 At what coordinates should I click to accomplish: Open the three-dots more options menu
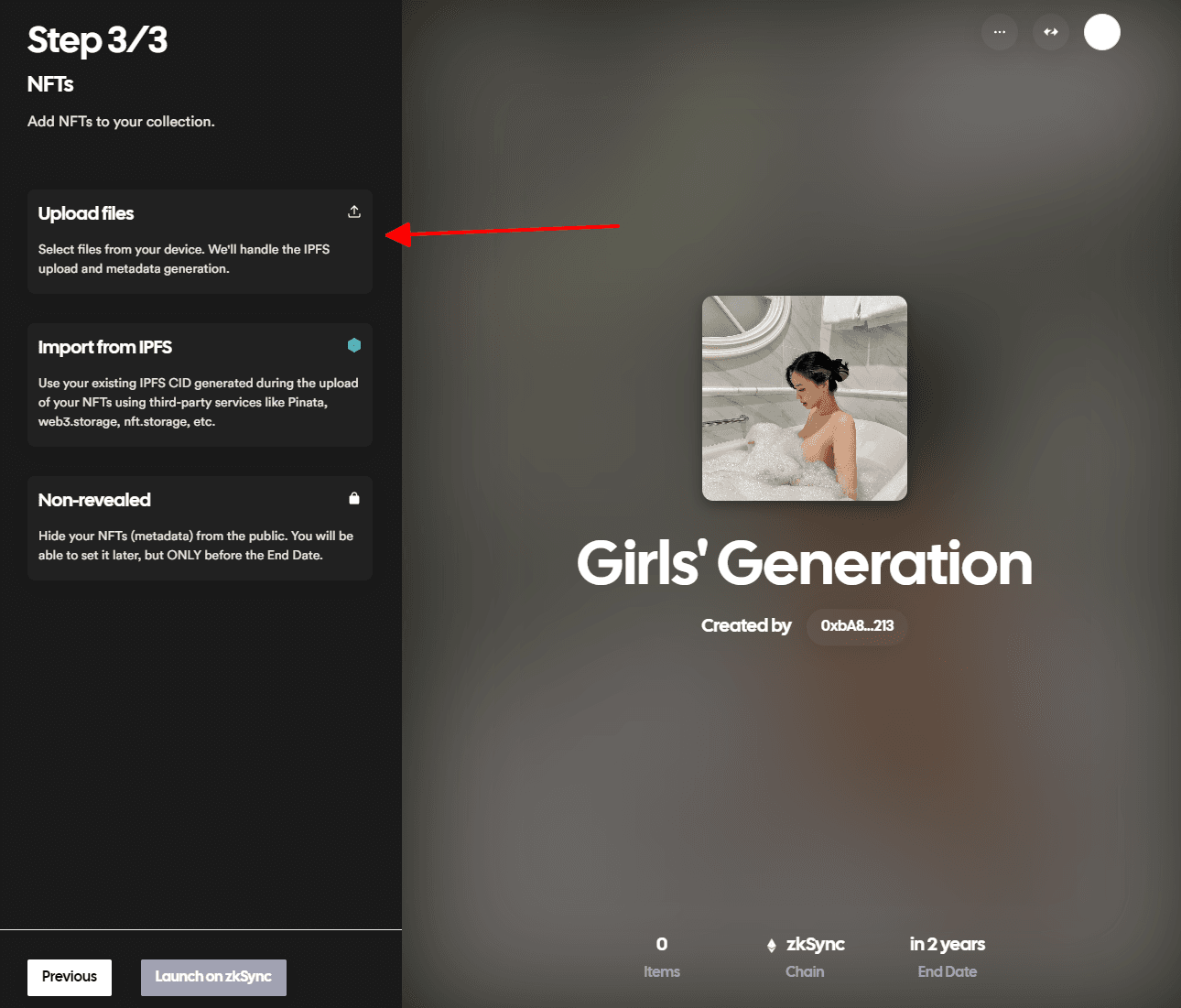[x=1000, y=32]
